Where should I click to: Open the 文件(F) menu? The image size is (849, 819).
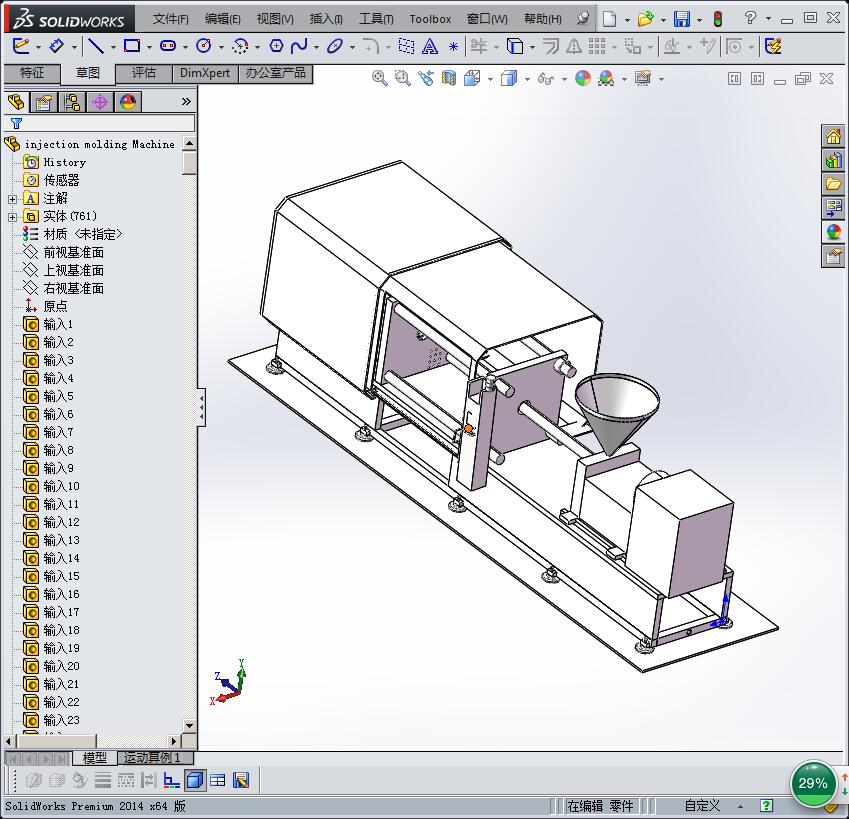point(171,19)
